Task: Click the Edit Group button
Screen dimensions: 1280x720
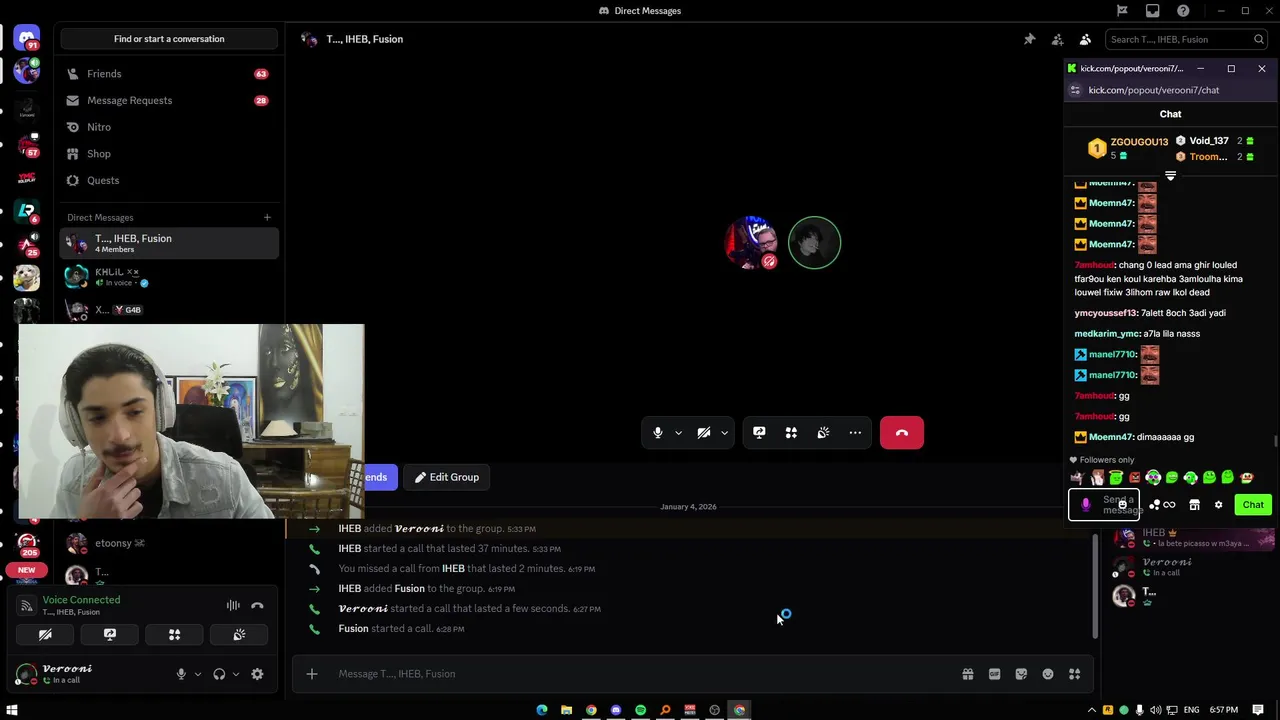Action: pyautogui.click(x=447, y=477)
